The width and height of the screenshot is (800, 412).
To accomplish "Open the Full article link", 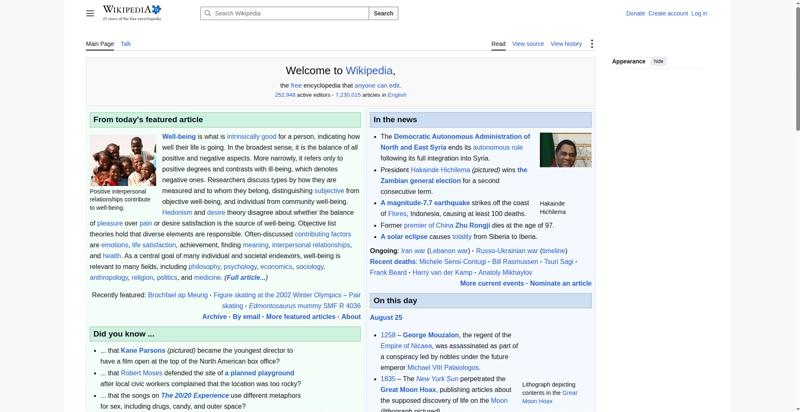I will 246,277.
